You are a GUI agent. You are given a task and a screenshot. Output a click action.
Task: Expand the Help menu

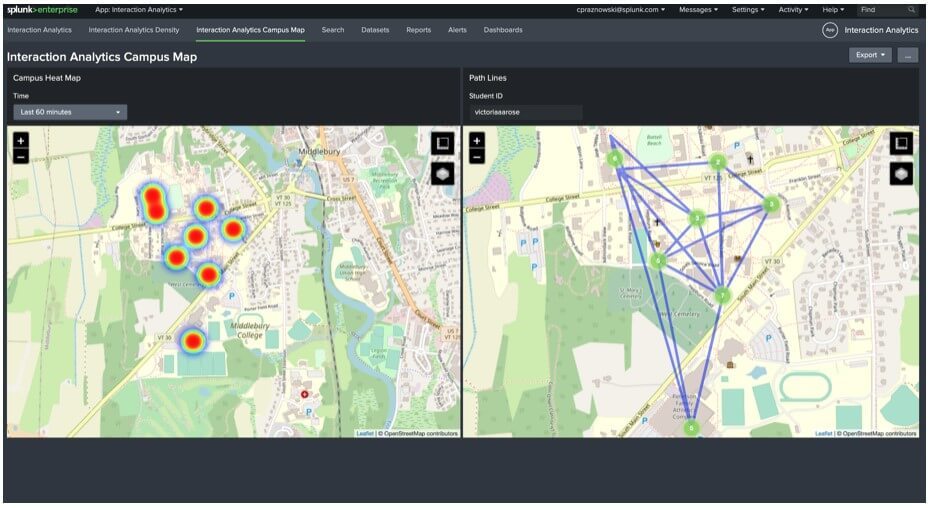pos(833,10)
